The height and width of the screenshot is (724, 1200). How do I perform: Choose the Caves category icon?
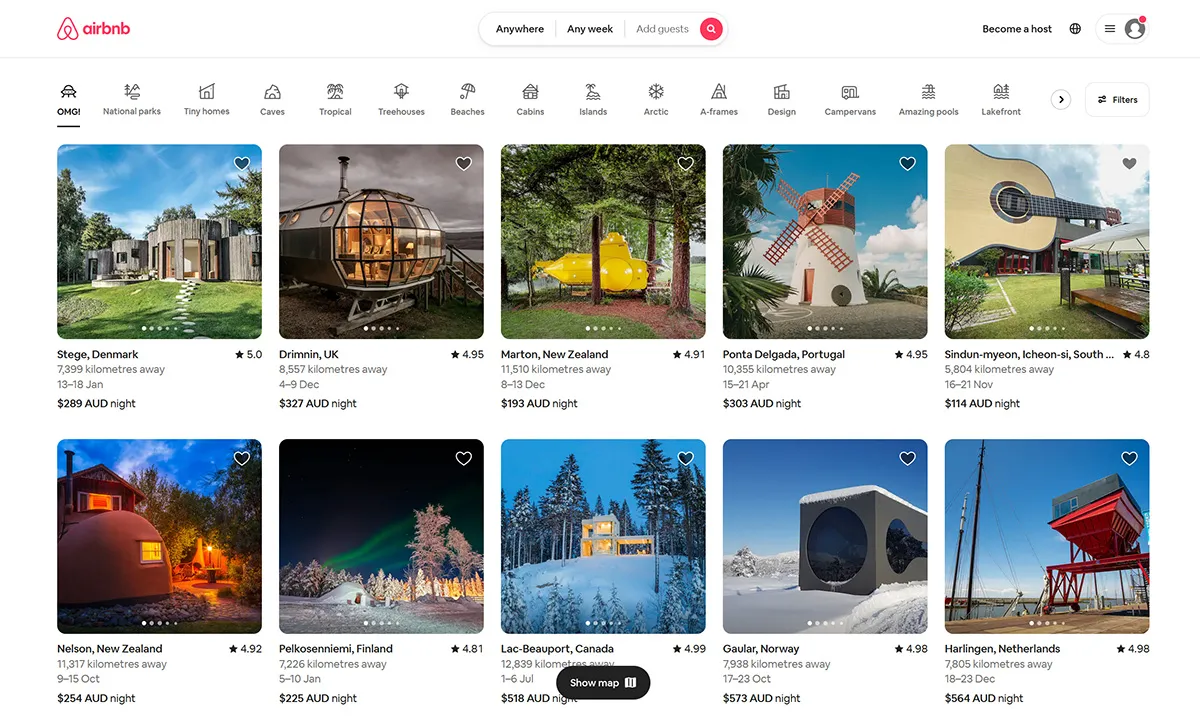[x=272, y=92]
